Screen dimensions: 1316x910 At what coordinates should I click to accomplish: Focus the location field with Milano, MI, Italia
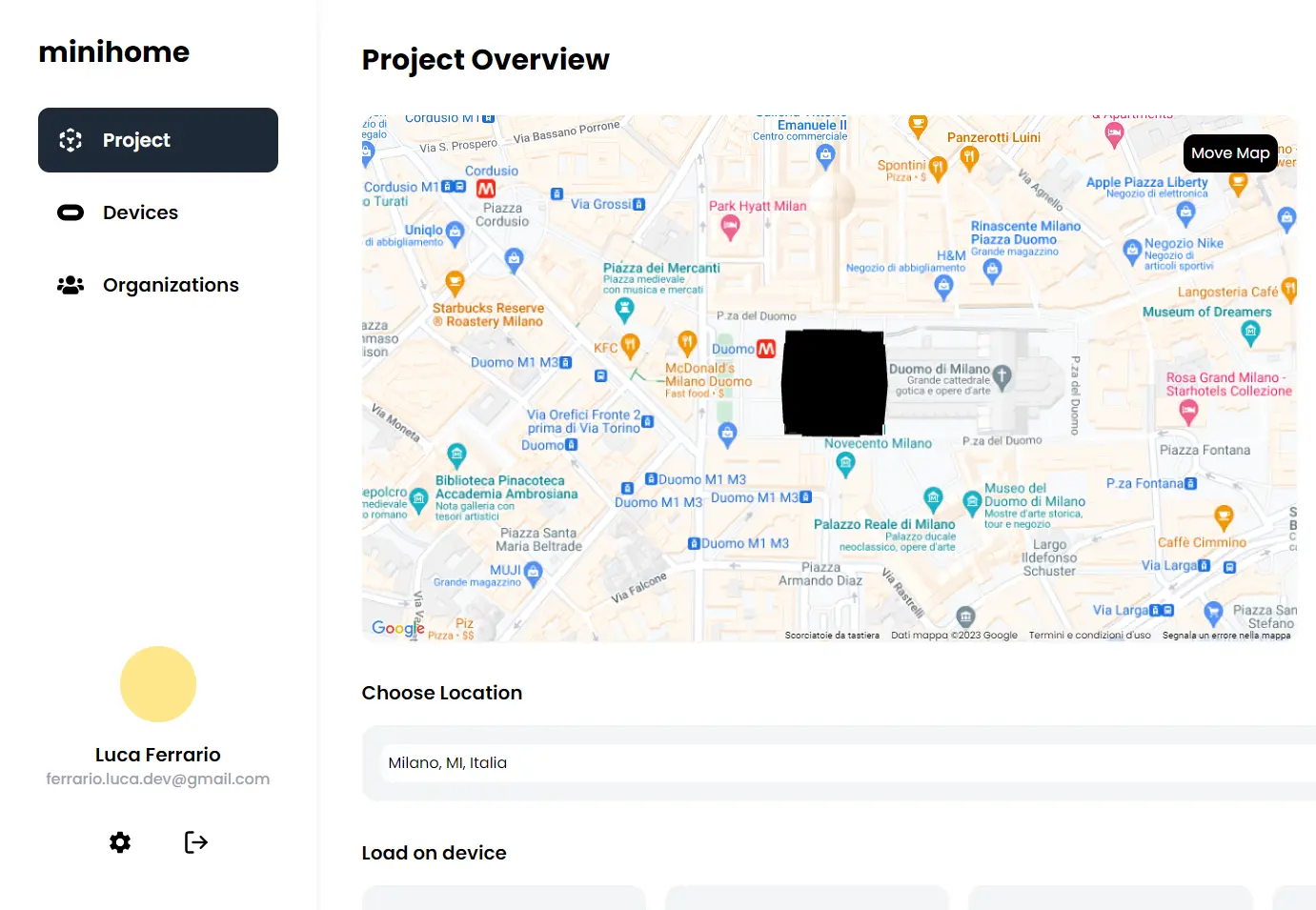point(849,762)
